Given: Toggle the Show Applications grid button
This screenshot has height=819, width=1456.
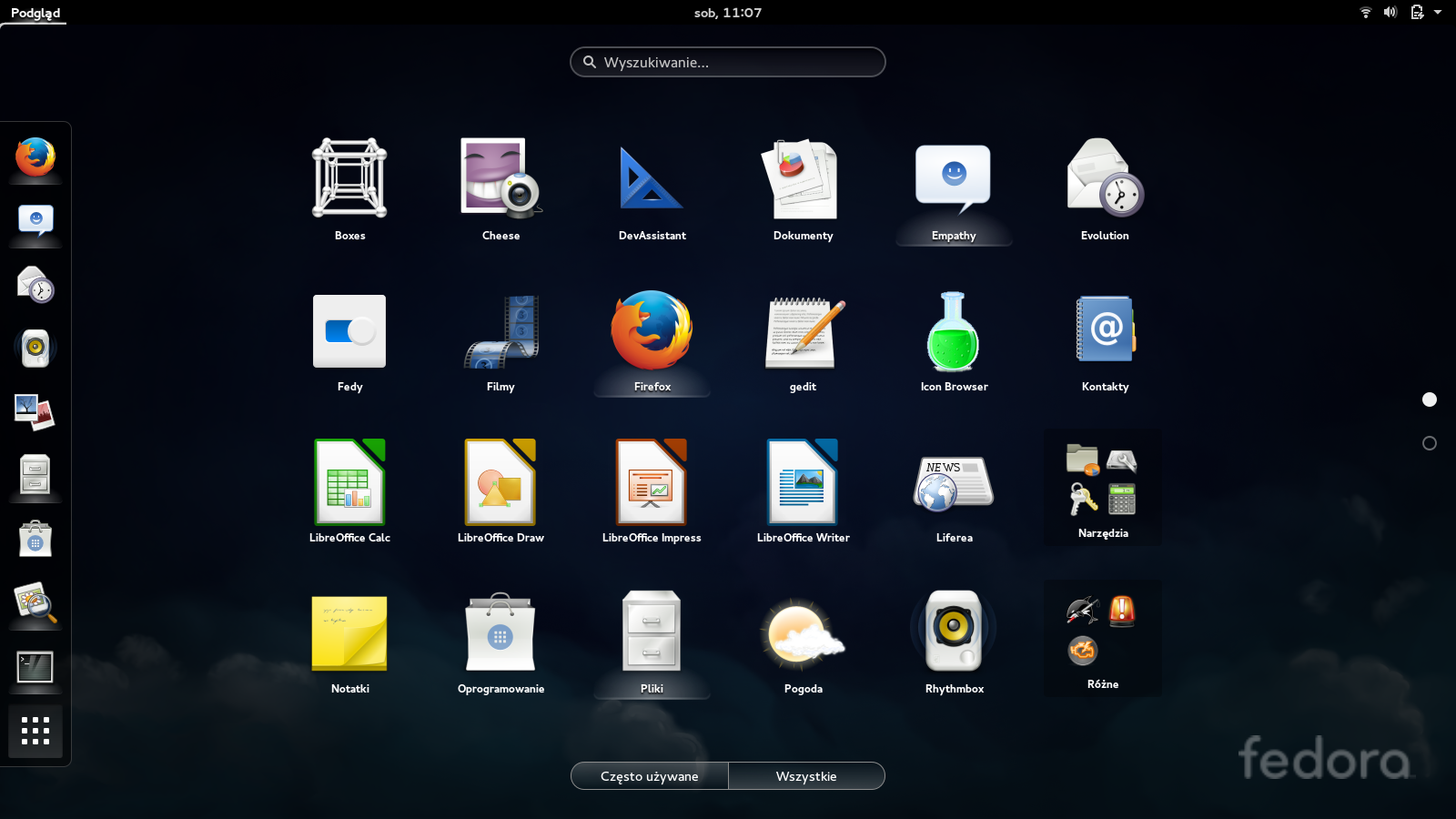Looking at the screenshot, I should pos(35,731).
